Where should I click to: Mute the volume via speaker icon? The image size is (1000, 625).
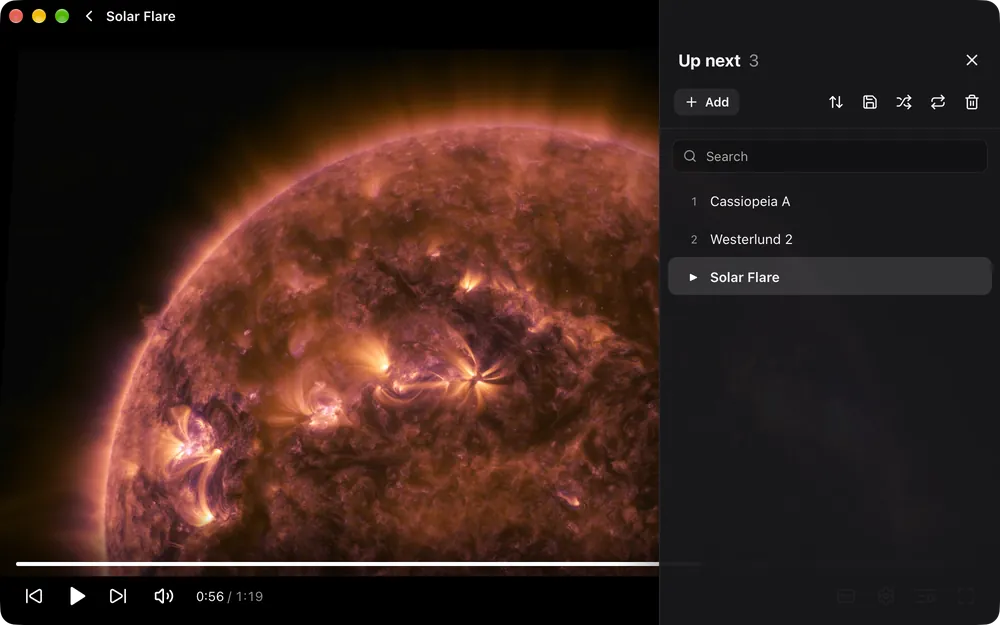[x=164, y=596]
